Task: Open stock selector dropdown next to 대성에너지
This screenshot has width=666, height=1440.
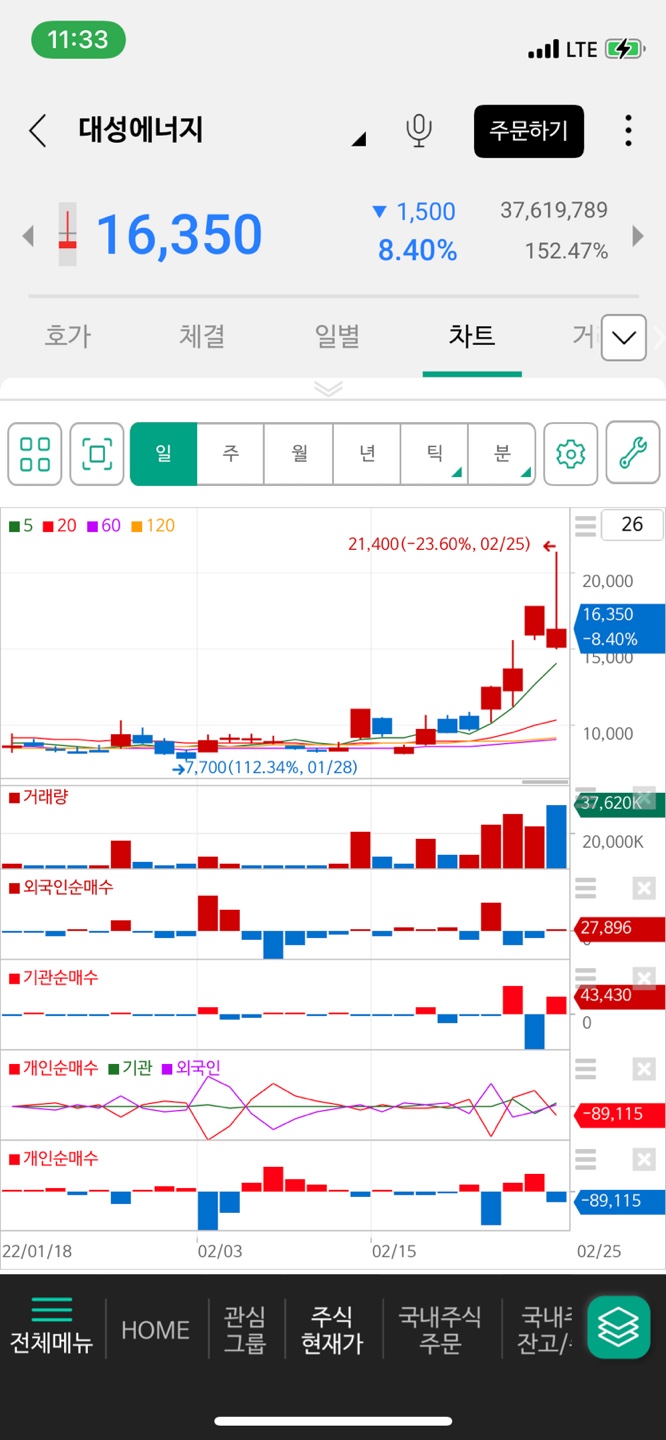Action: click(x=358, y=139)
